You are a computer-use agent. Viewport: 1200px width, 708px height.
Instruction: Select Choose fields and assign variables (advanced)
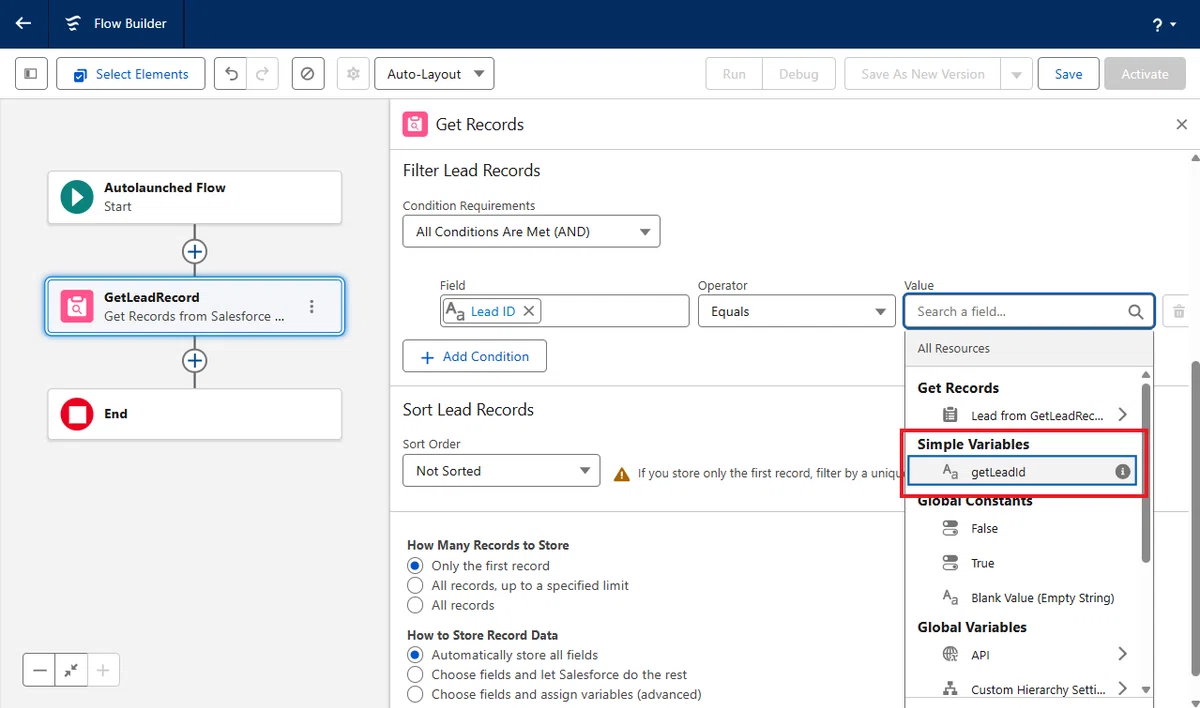(415, 694)
